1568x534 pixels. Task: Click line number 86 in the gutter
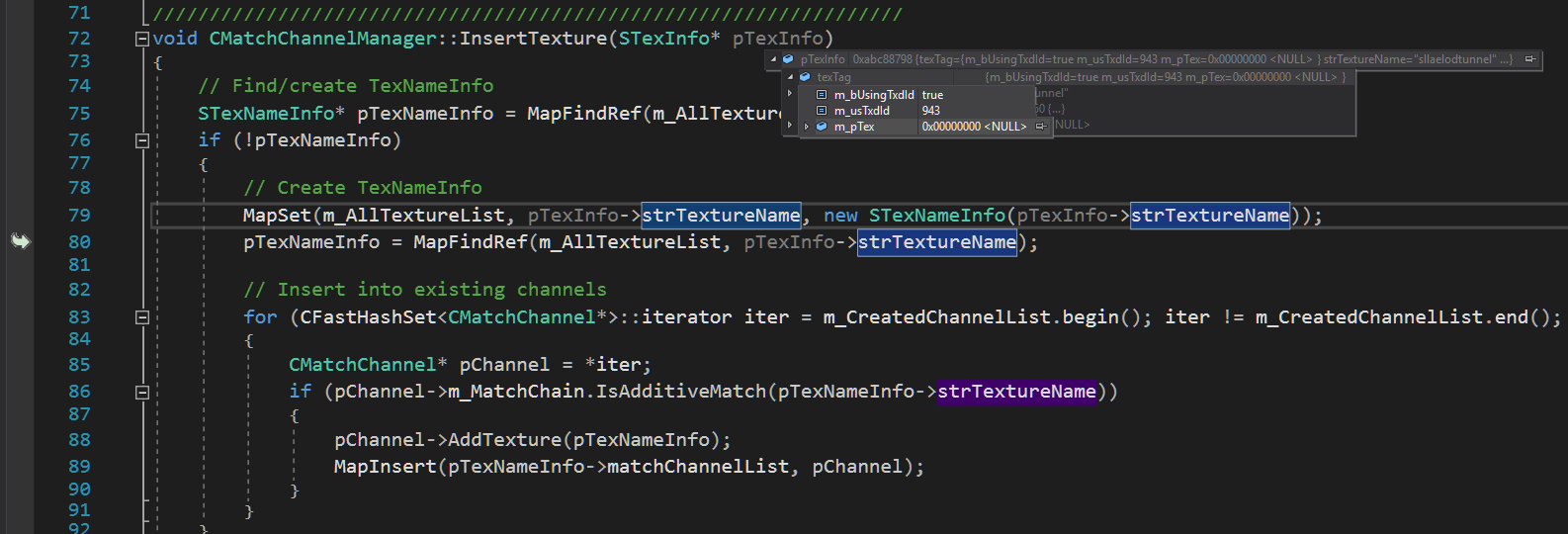click(x=79, y=392)
